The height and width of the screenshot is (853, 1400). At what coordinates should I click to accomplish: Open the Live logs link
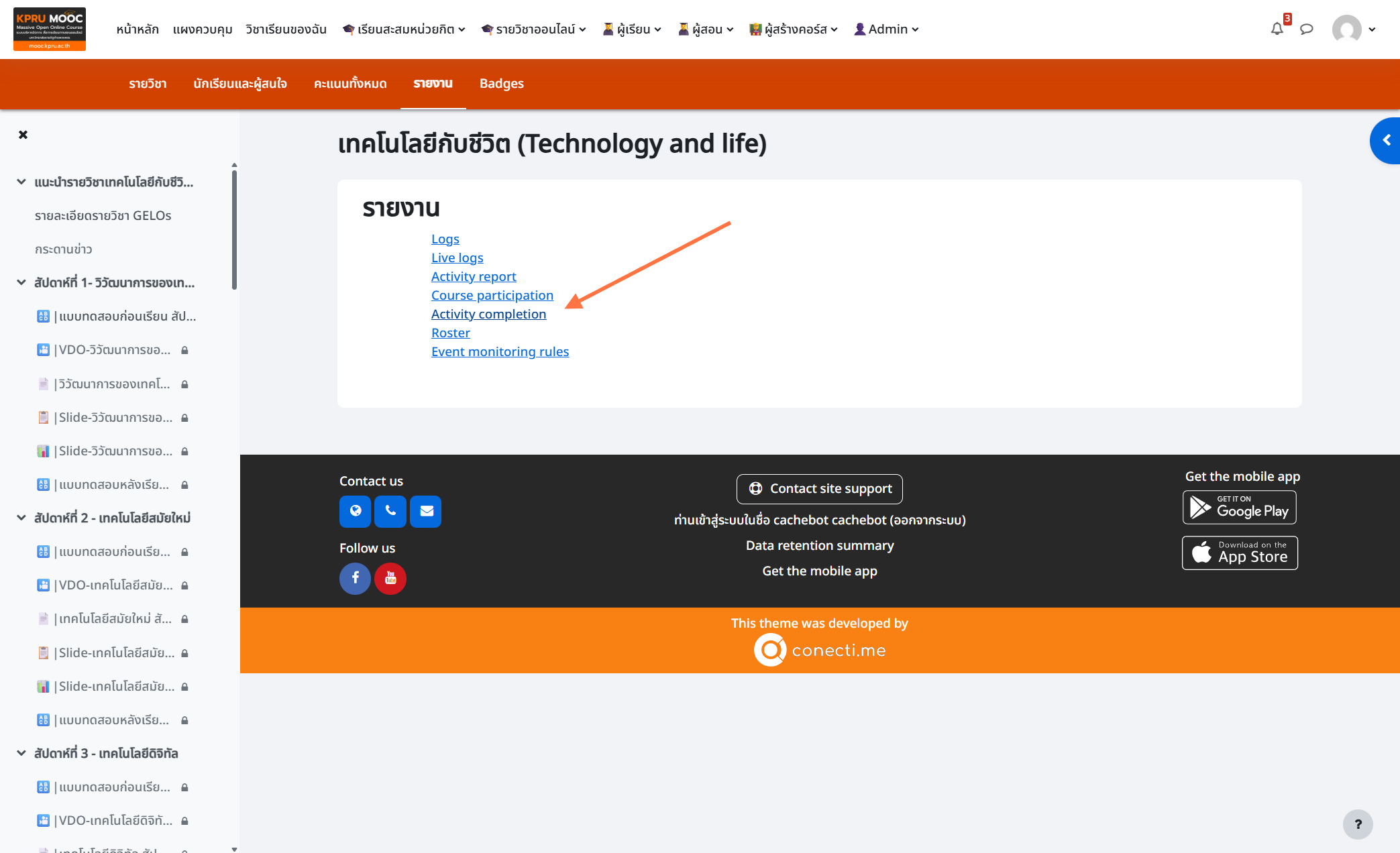pos(457,258)
